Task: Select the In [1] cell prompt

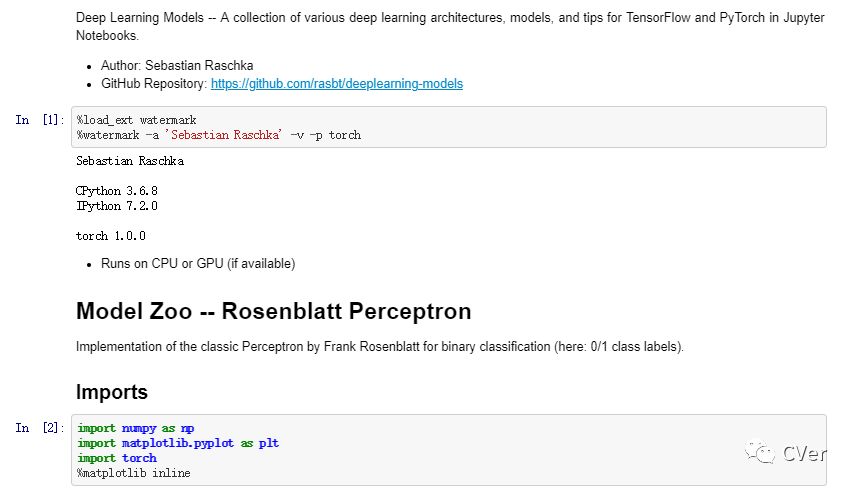Action: (x=40, y=120)
